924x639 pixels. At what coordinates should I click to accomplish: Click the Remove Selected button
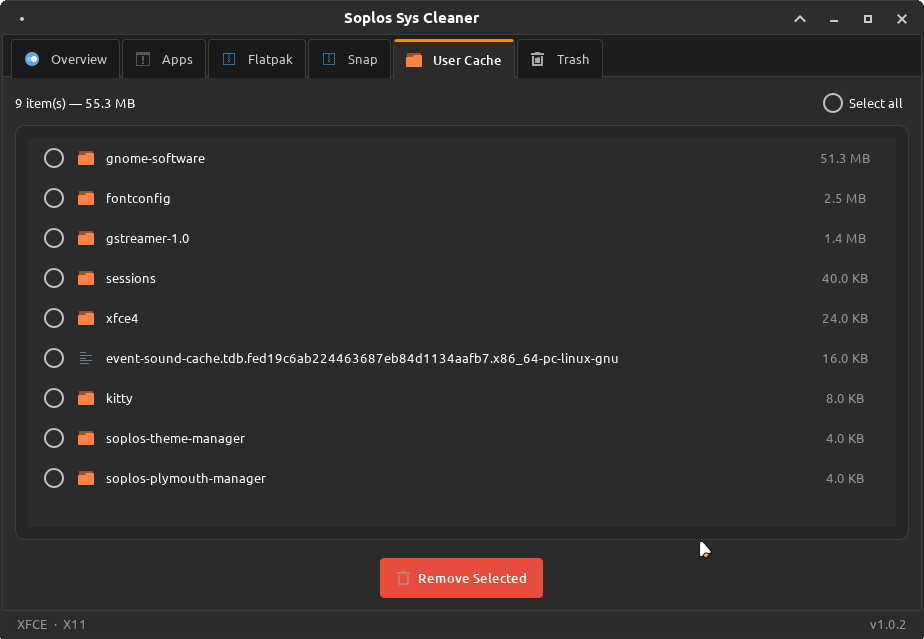pos(461,578)
